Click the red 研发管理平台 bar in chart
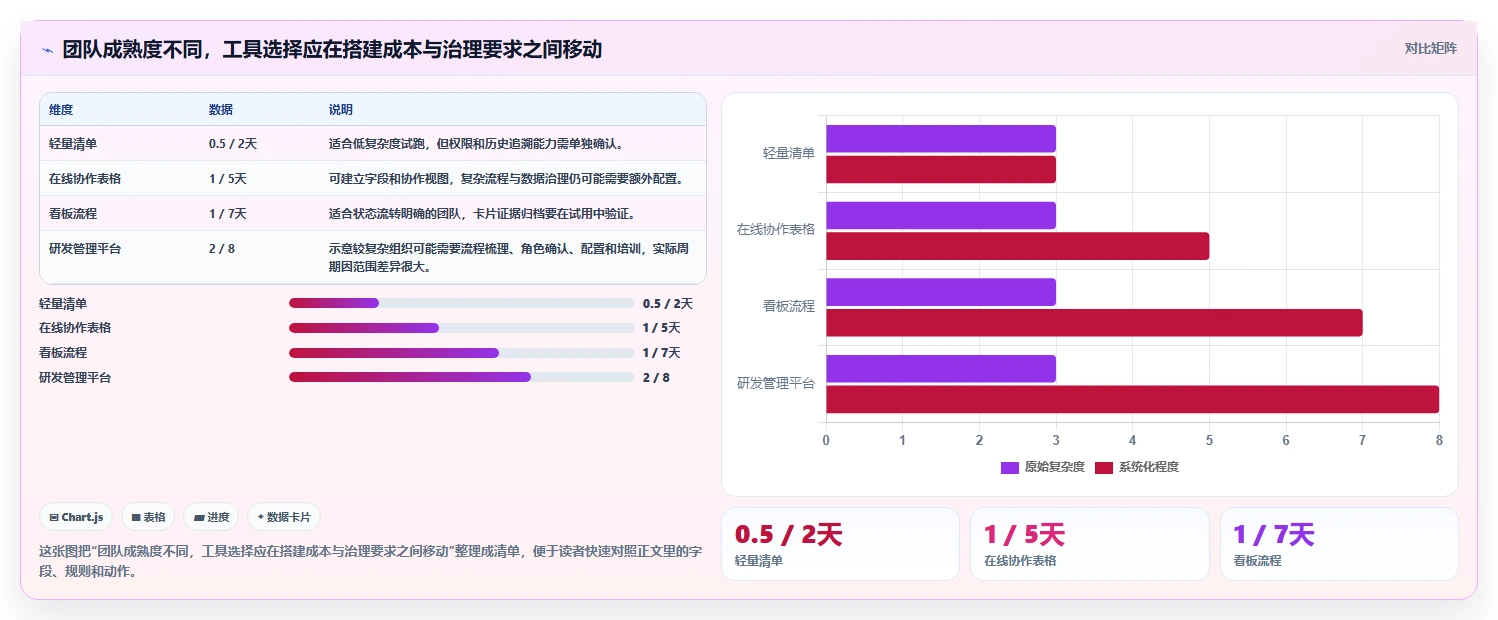 [1133, 399]
